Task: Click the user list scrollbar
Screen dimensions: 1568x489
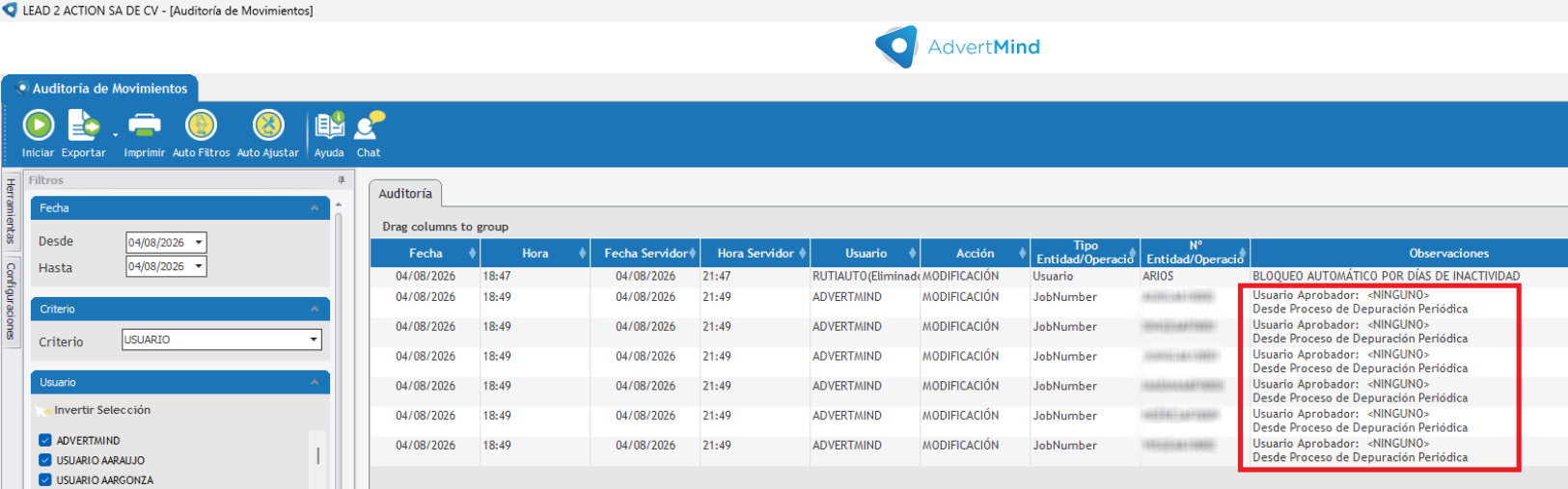Action: tap(318, 456)
